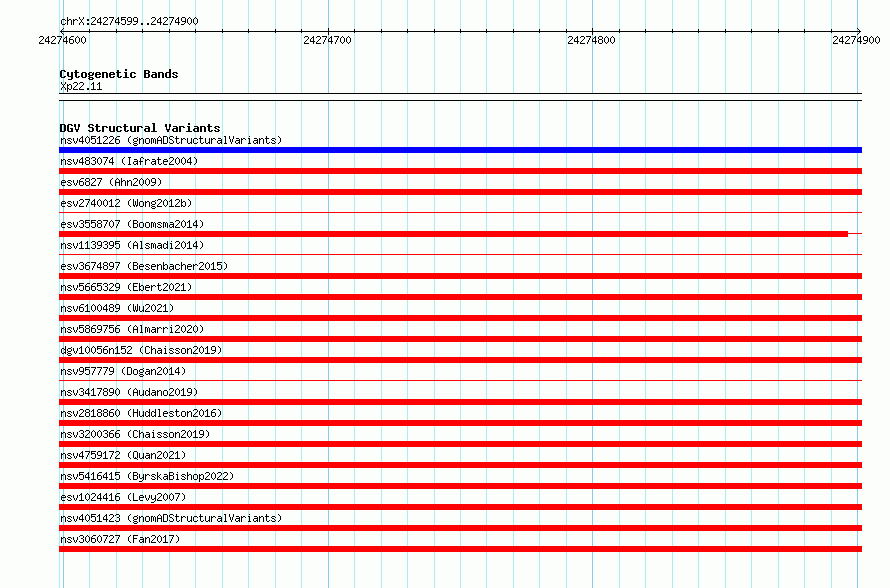Open variant nsv4051226 (gnomADStructuralVariants)
This screenshot has height=588, width=890.
point(171,140)
